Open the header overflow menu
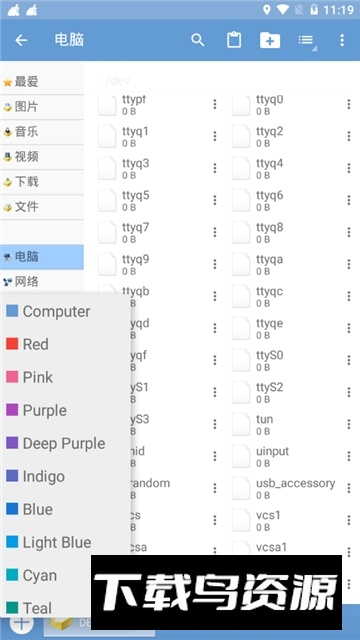Image resolution: width=360 pixels, height=640 pixels. click(x=342, y=40)
